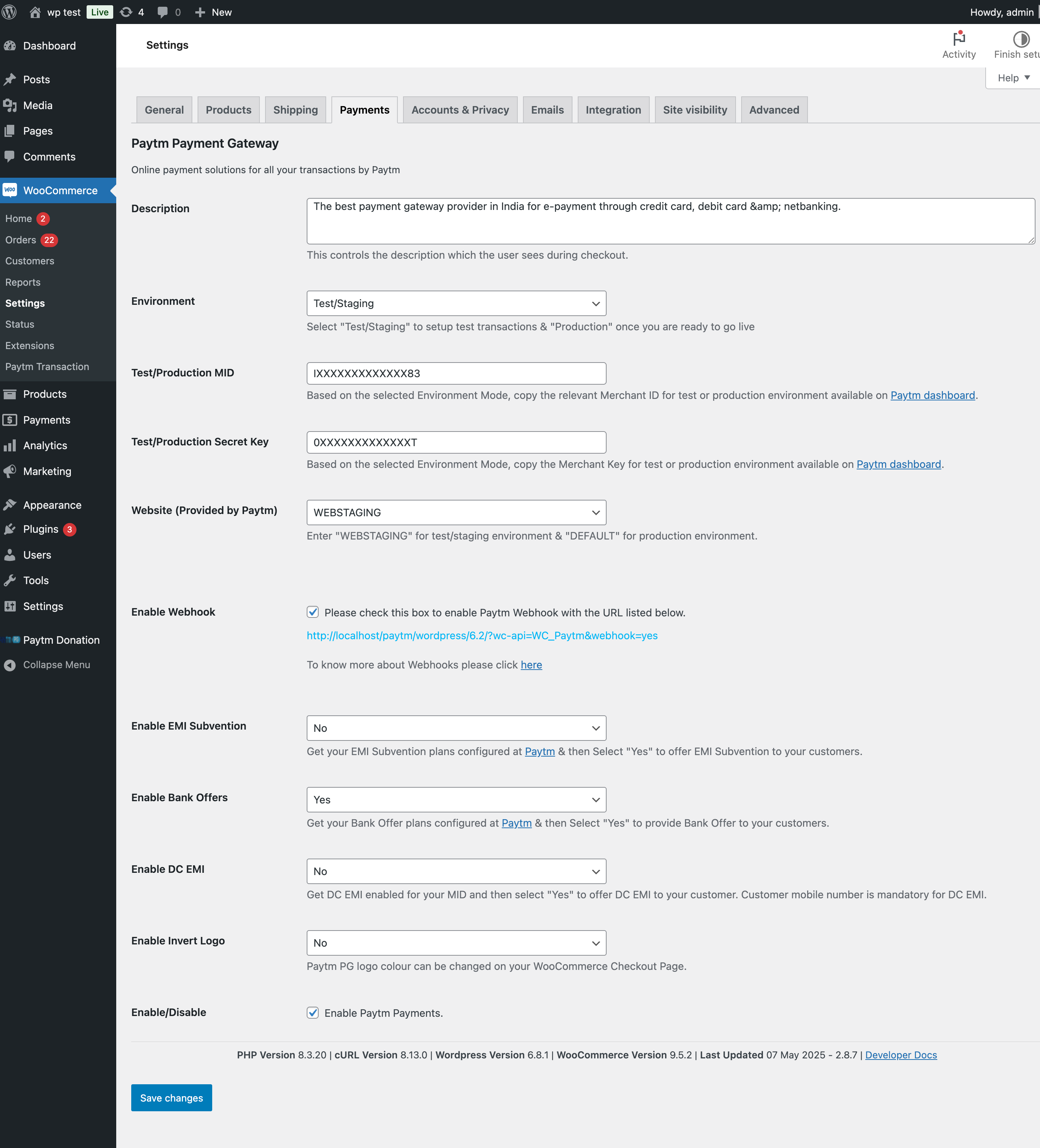1040x1148 pixels.
Task: Click the WordPress logo in admin bar
Action: click(x=9, y=12)
